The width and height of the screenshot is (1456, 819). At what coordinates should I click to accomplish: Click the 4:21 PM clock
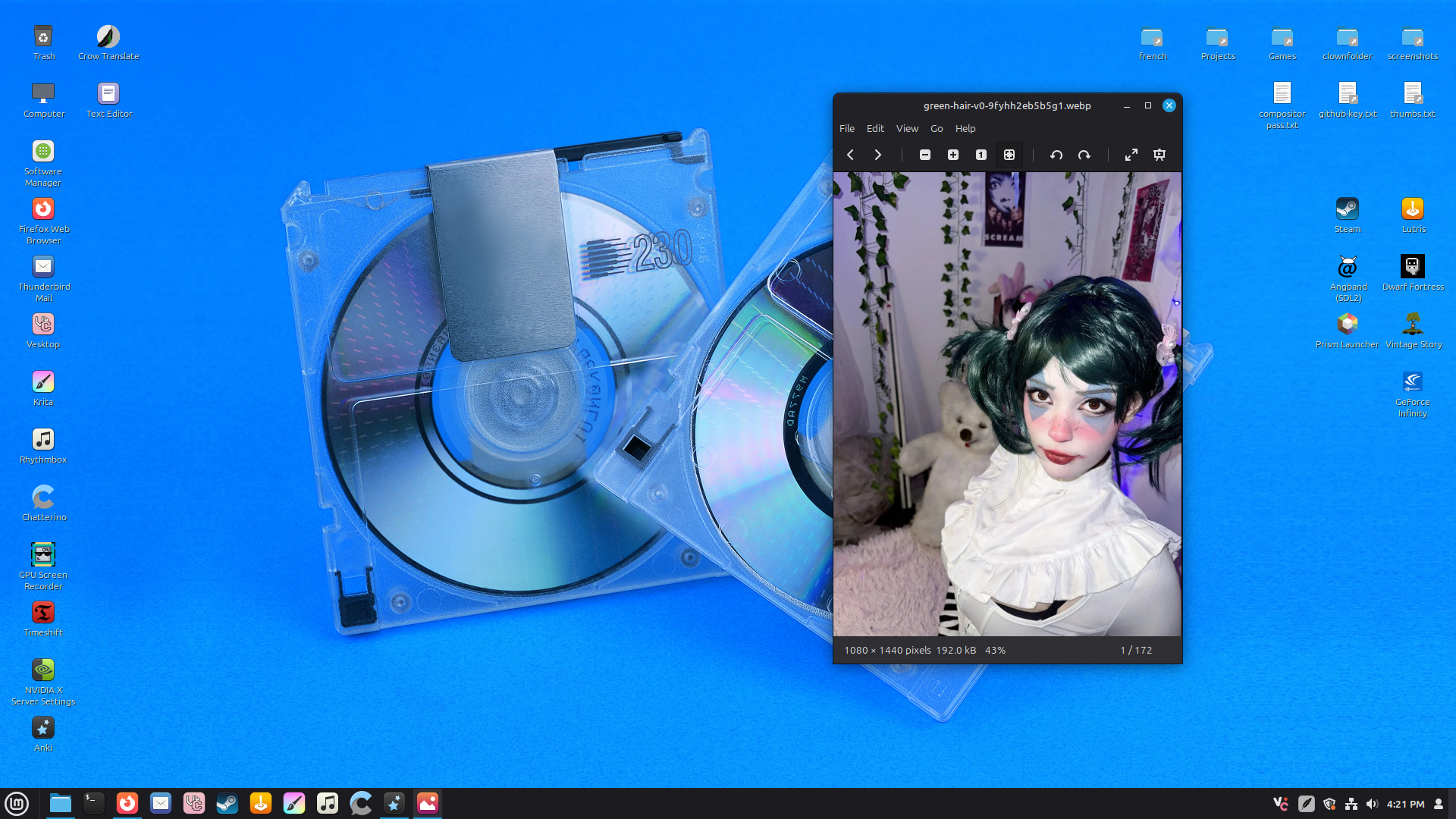(x=1405, y=804)
